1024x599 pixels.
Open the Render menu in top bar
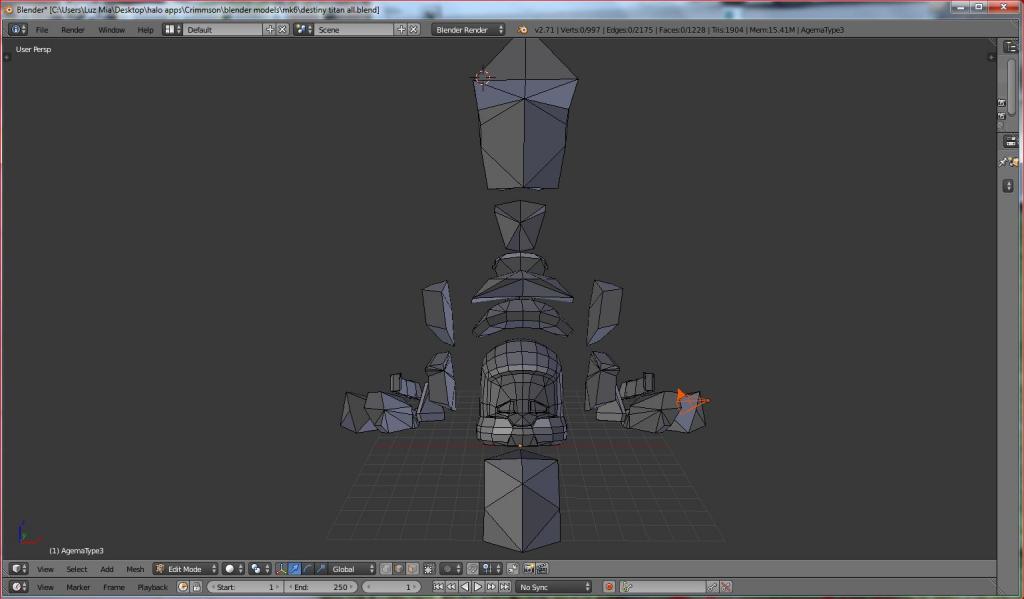(x=73, y=30)
